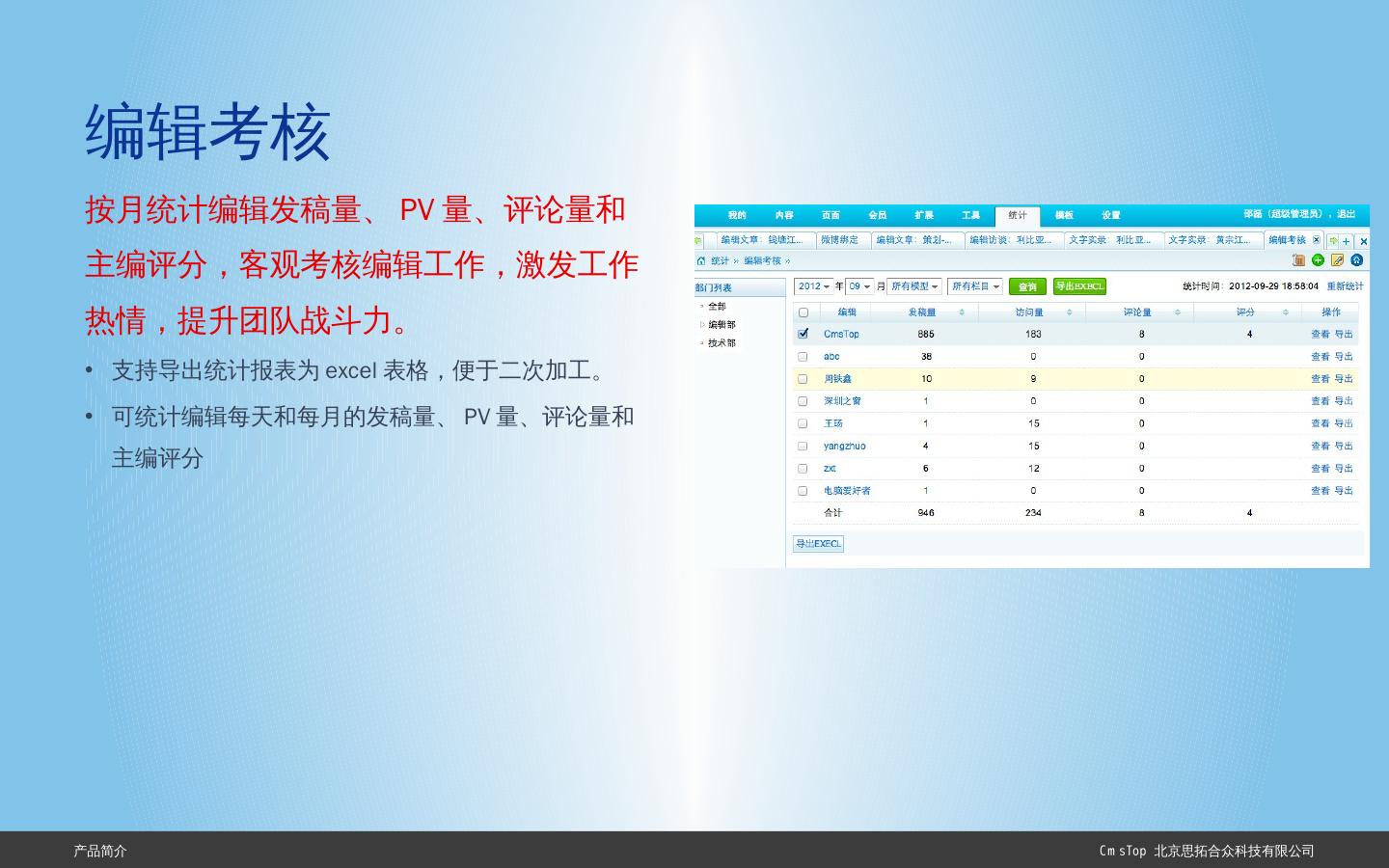The height and width of the screenshot is (868, 1389).
Task: Open the 我的 top menu
Action: (737, 215)
